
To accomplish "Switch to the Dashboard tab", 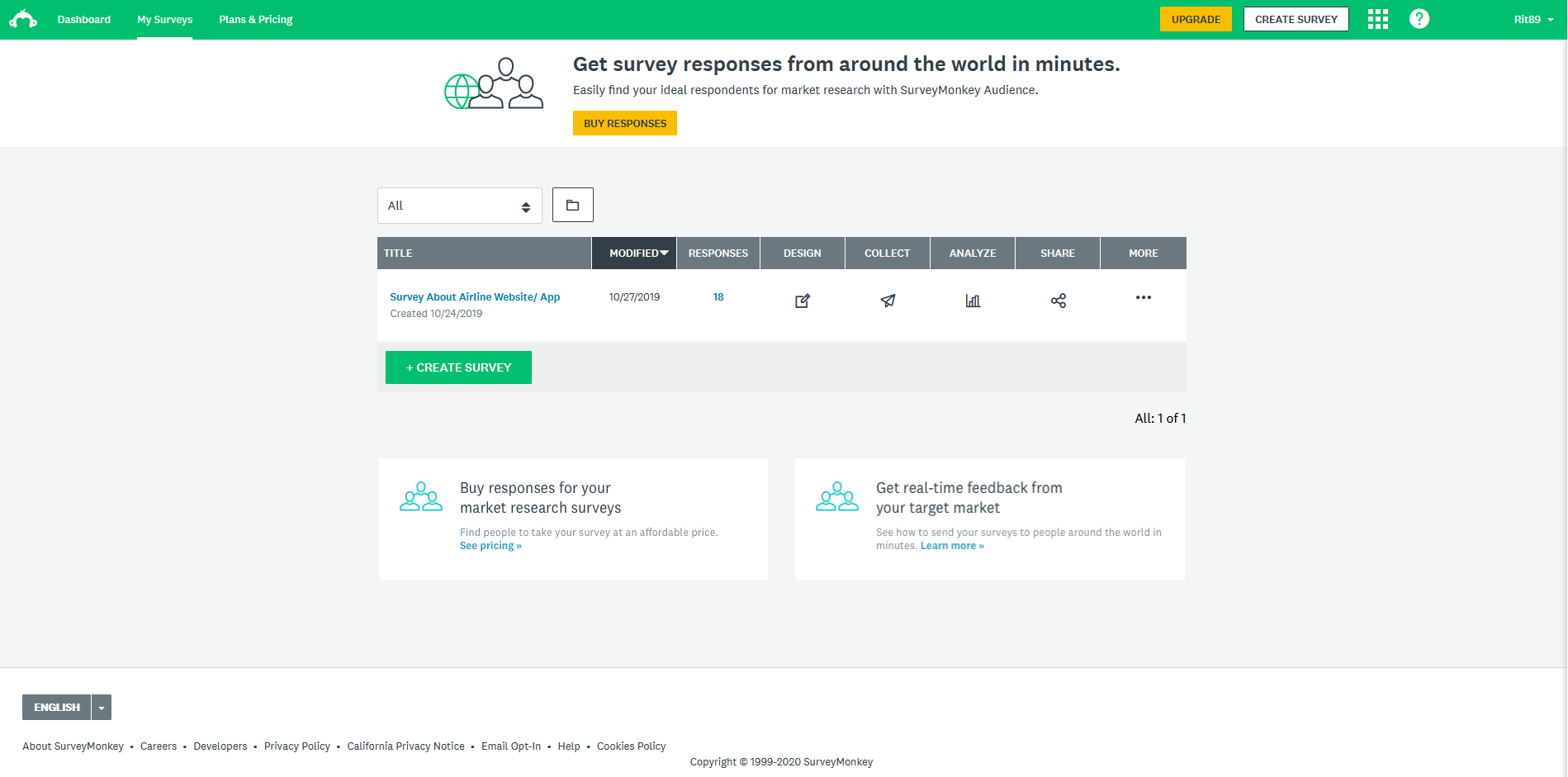I will pos(83,19).
